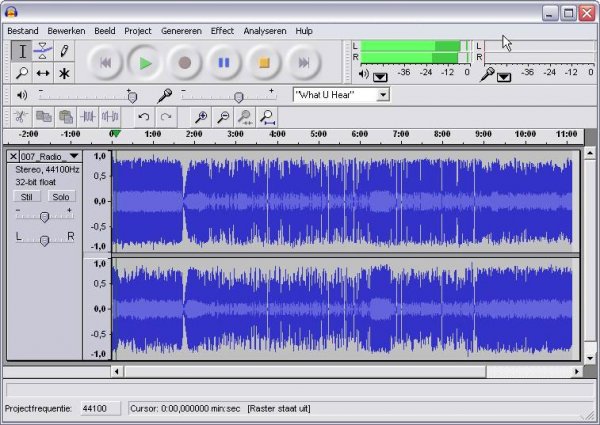600x425 pixels.
Task: Start playback with the green Play button
Action: coord(145,62)
